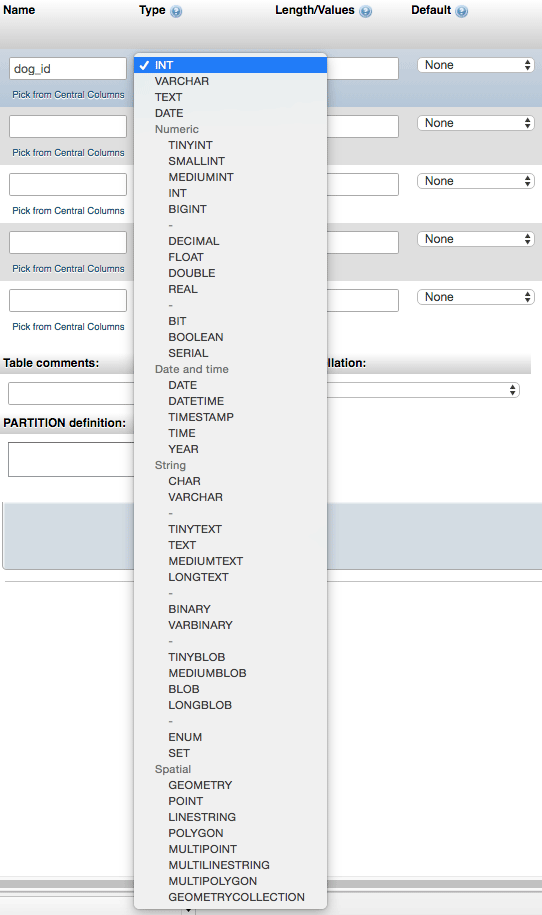Open the Default dropdown for dog_id row
The width and height of the screenshot is (542, 915).
pos(475,65)
